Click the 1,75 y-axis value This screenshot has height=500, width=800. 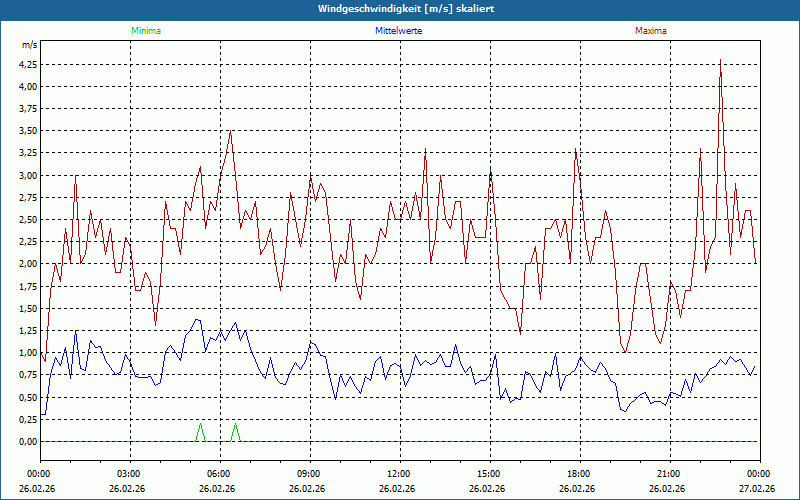click(29, 286)
